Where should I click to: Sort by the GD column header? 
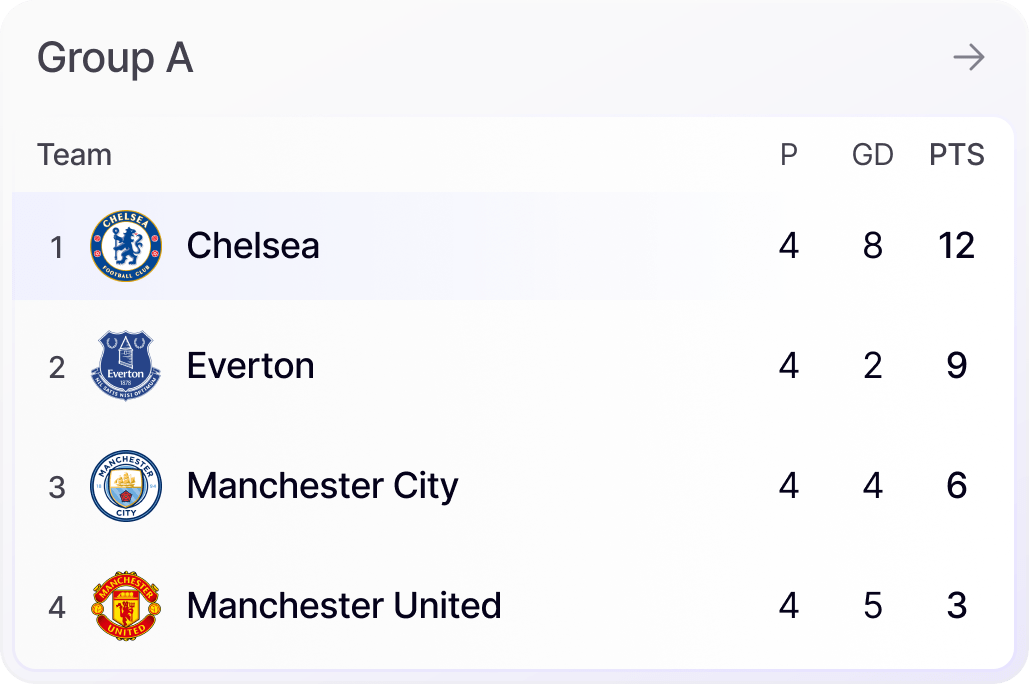tap(872, 155)
